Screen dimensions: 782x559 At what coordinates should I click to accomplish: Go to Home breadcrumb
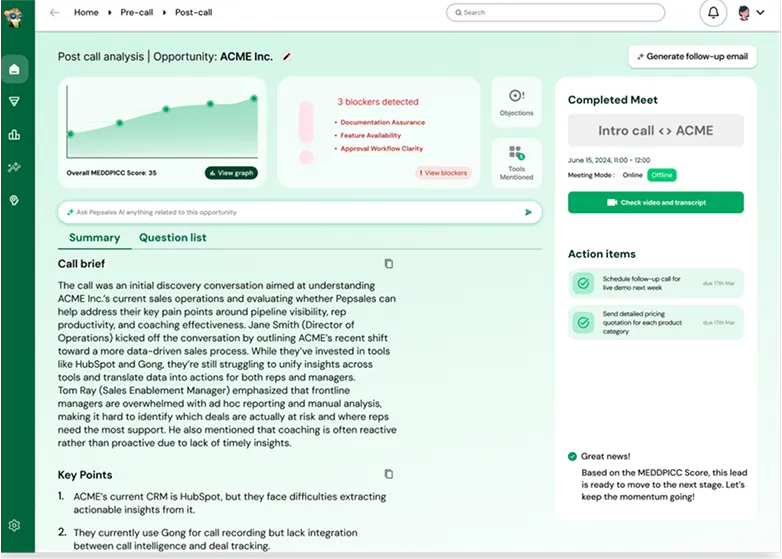pos(86,12)
